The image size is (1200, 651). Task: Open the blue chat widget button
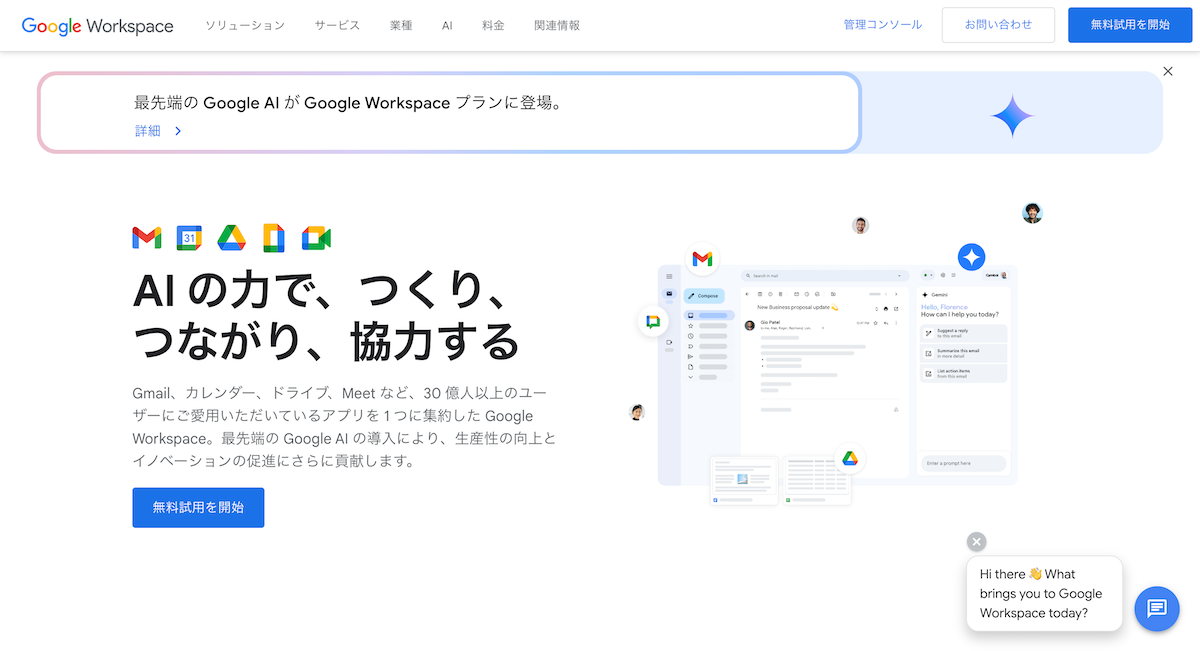tap(1157, 608)
